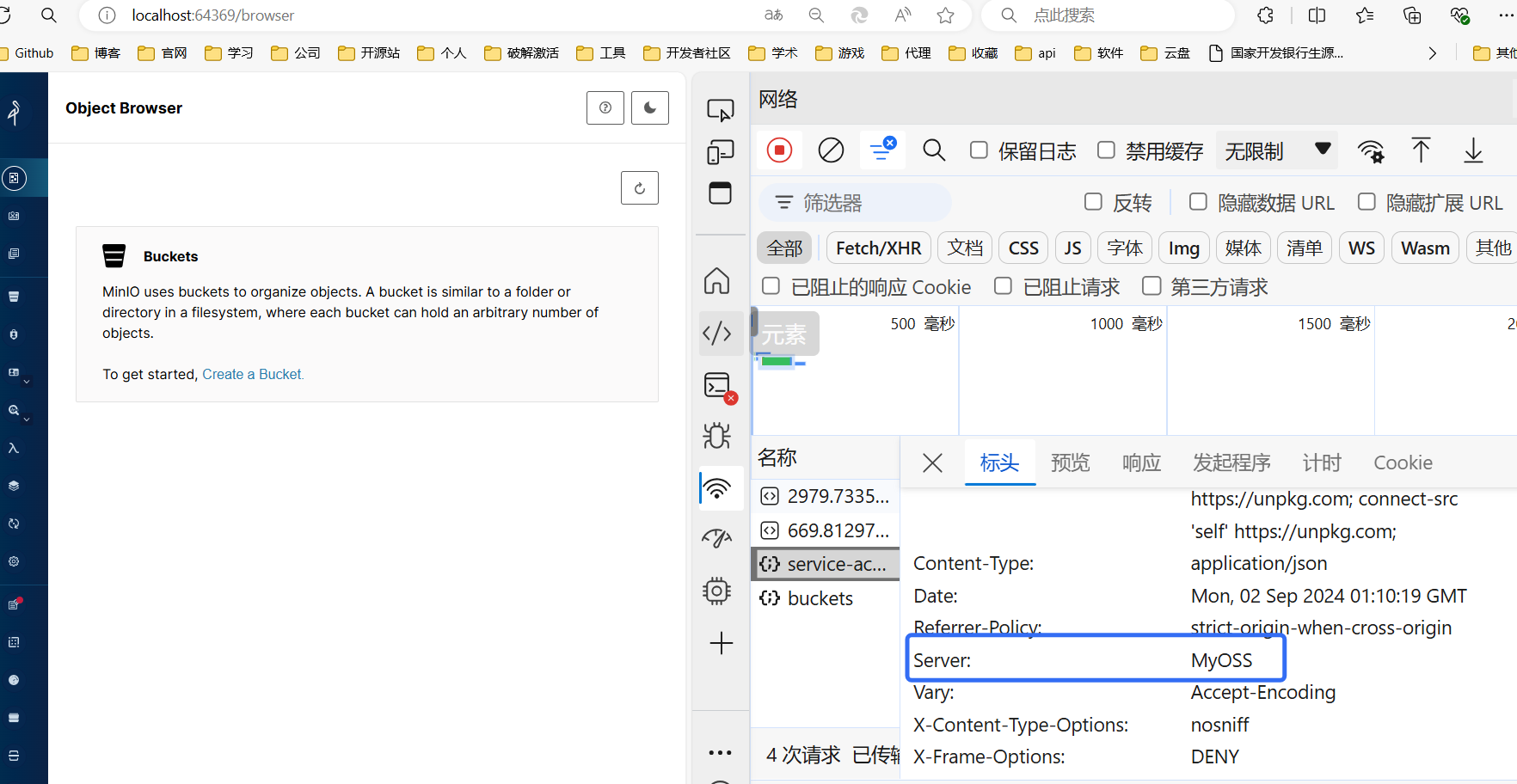Check the 隐藏数据 URL checkbox
The image size is (1517, 784).
point(1198,202)
